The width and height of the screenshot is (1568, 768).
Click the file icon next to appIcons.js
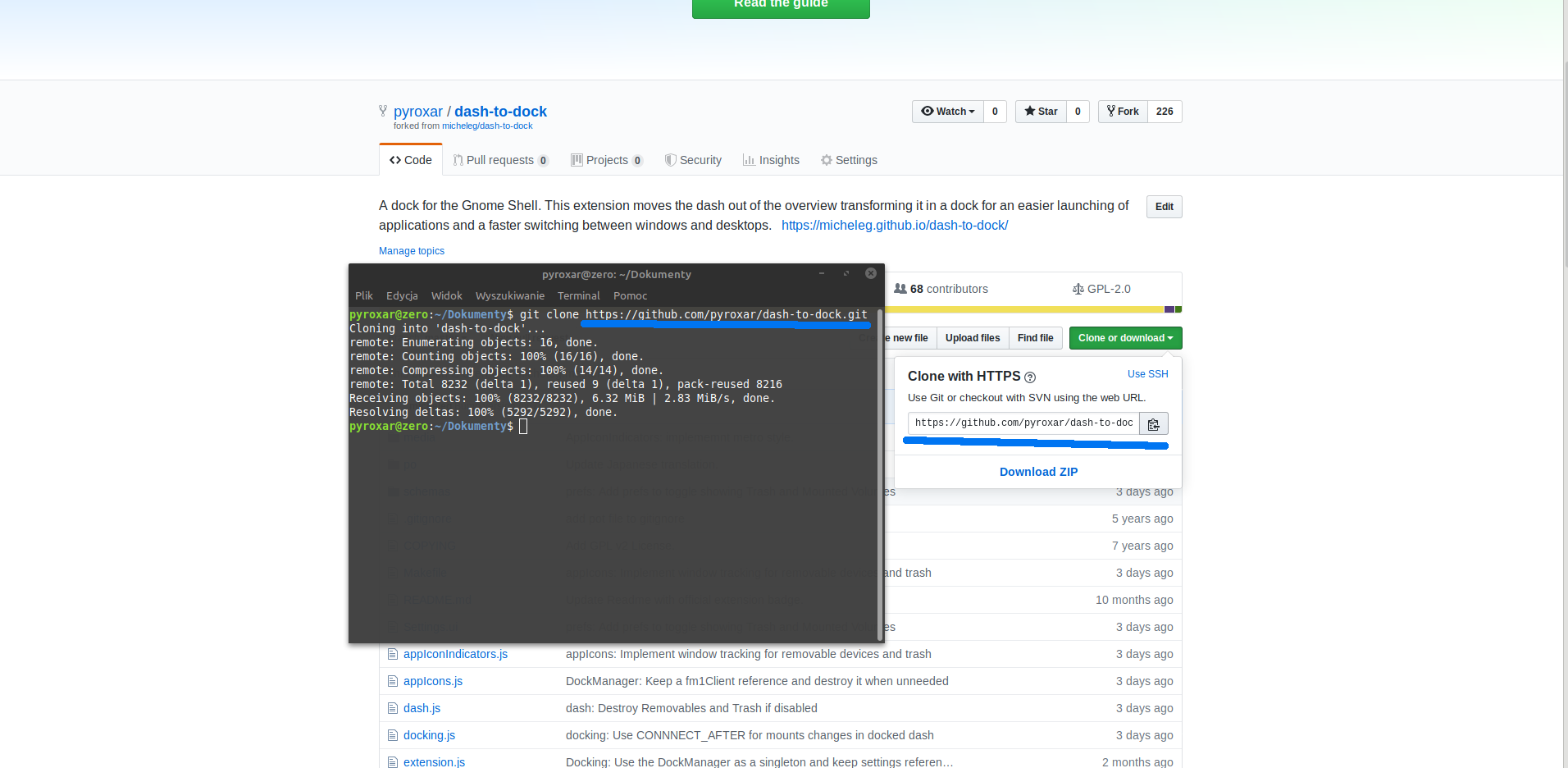click(x=392, y=681)
